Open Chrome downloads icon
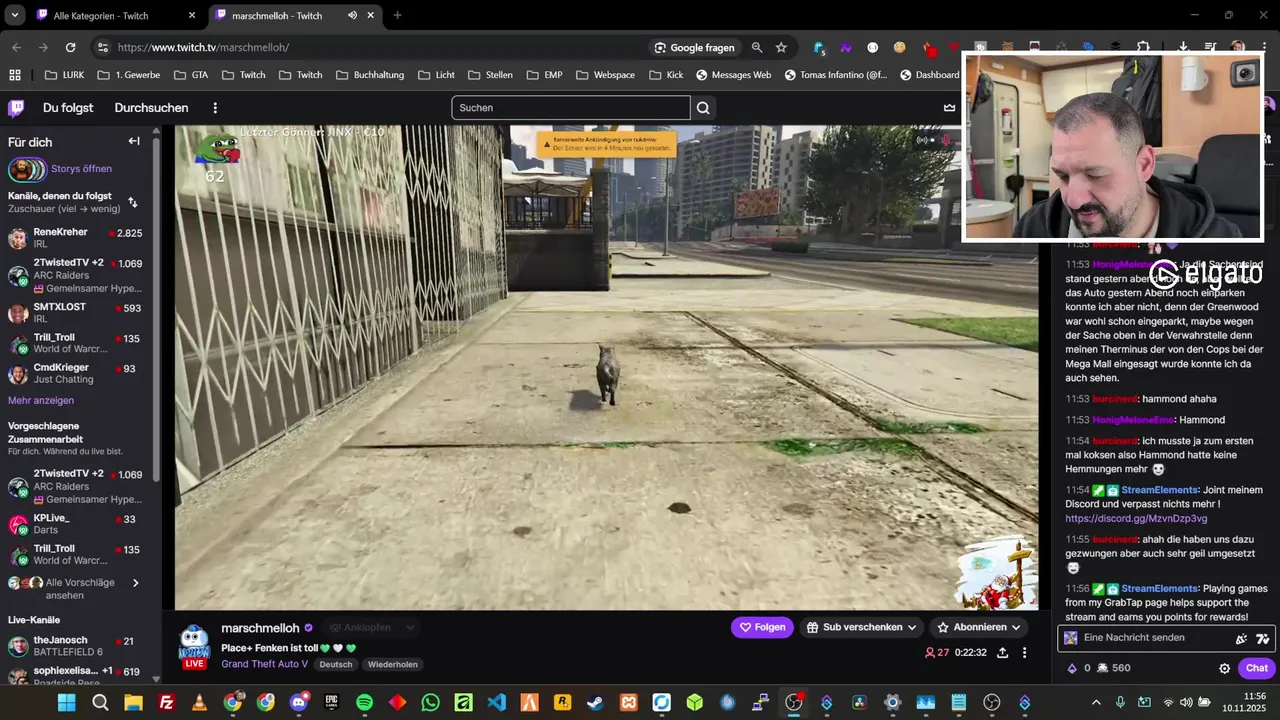The image size is (1280, 720). [x=1183, y=47]
